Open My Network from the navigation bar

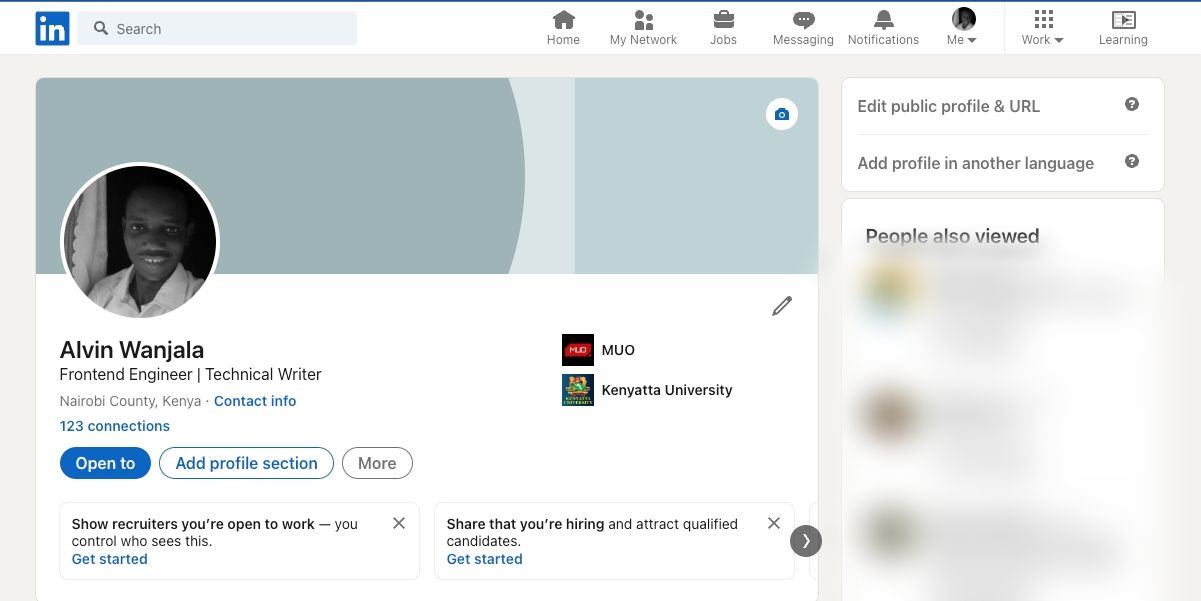643,25
